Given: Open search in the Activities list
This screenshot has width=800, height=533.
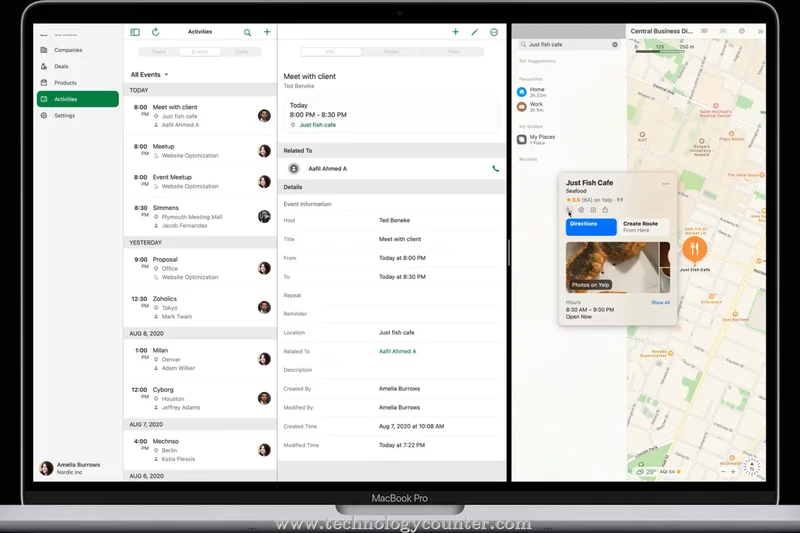Looking at the screenshot, I should (247, 33).
